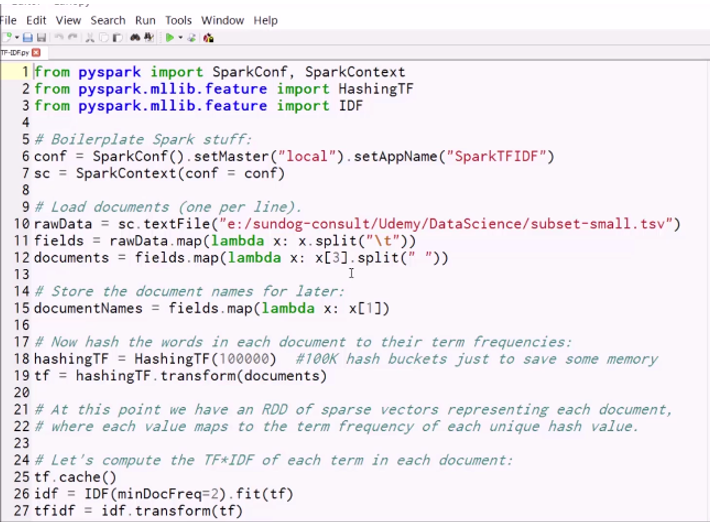Open the New file dropdown arrow
Image resolution: width=710 pixels, height=522 pixels.
17,38
